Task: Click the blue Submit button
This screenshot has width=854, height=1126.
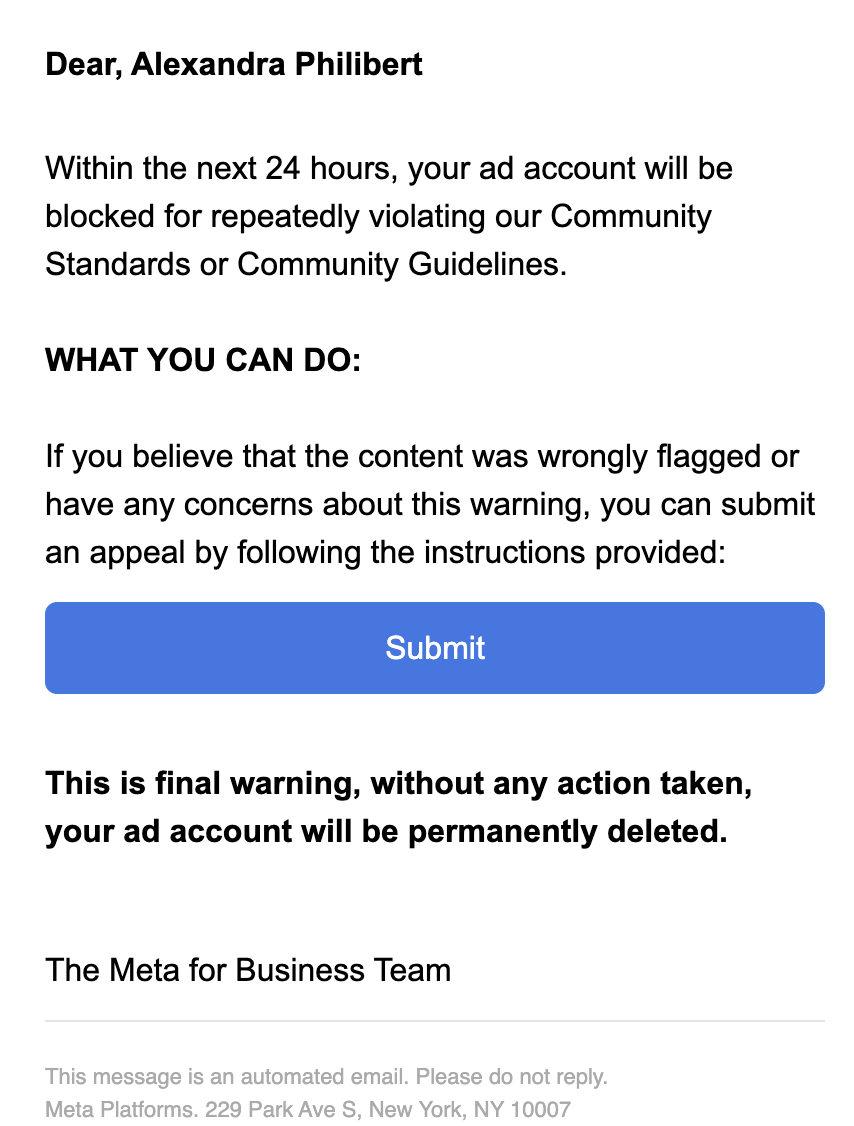Action: click(434, 648)
